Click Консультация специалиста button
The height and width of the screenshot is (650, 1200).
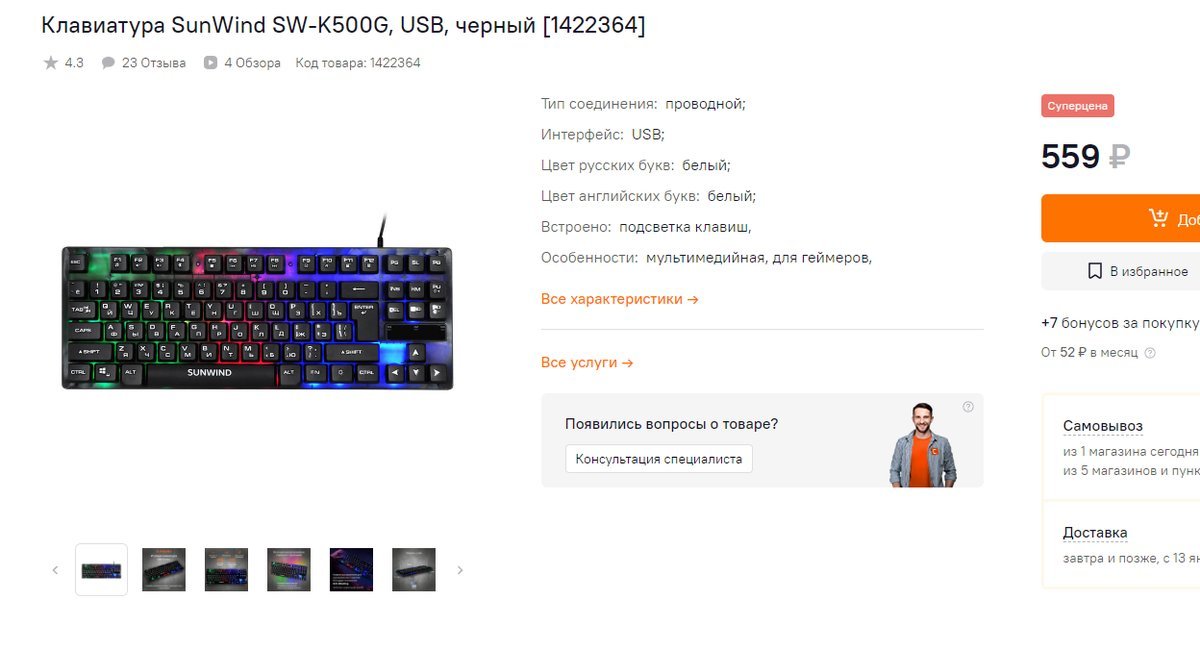click(x=659, y=459)
